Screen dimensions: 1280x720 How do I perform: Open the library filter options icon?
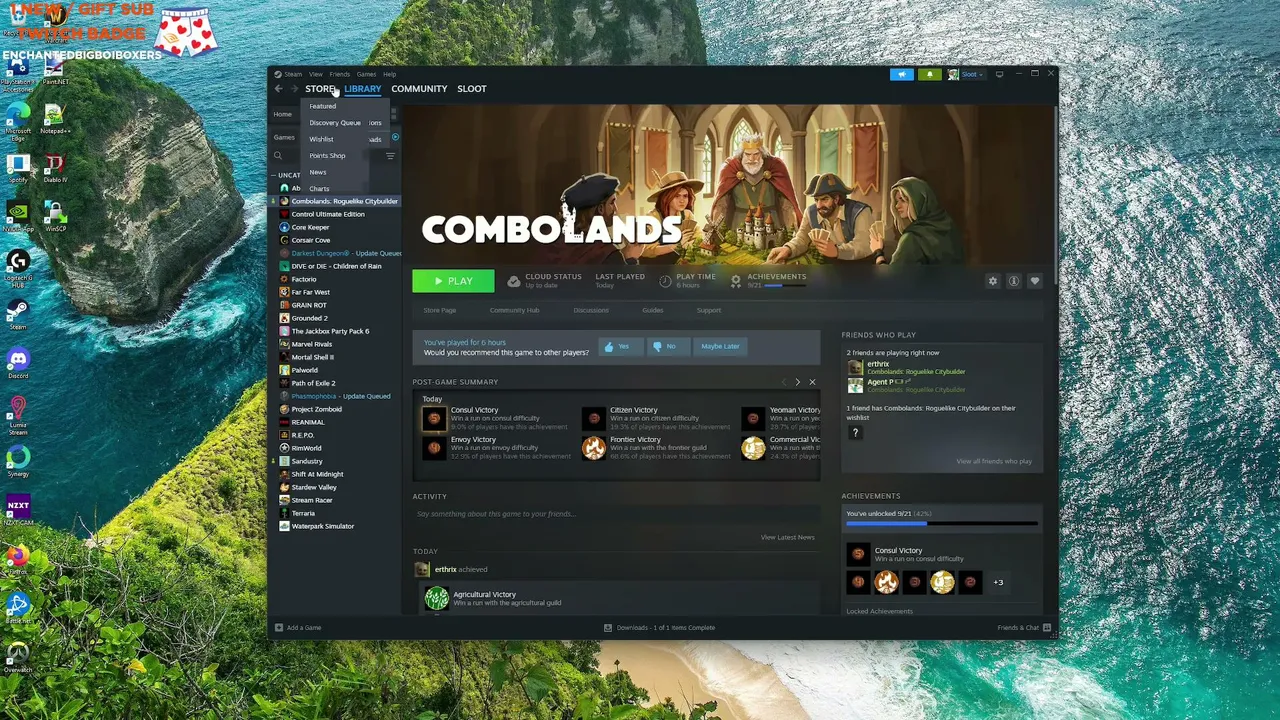[x=390, y=156]
